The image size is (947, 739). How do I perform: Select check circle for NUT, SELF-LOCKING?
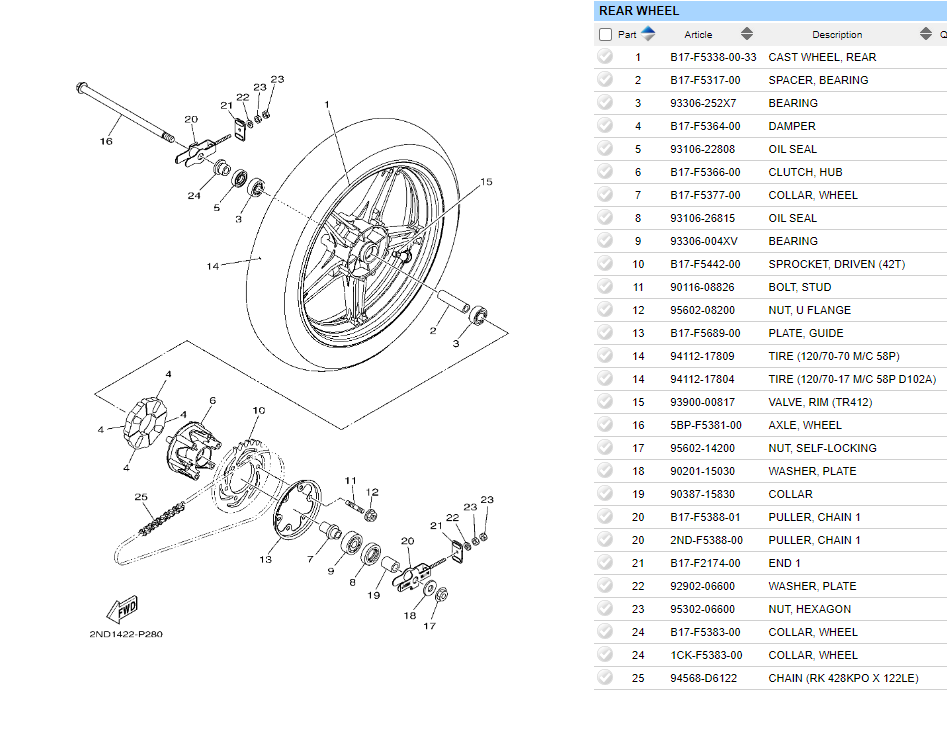coord(605,447)
